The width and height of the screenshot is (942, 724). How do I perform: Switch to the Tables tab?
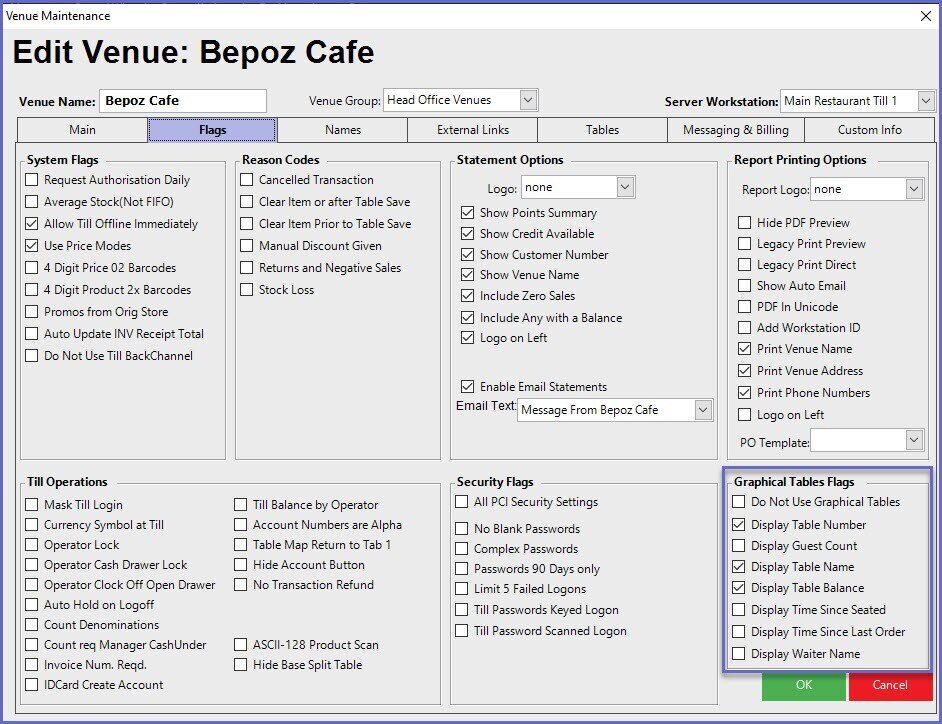coord(602,130)
